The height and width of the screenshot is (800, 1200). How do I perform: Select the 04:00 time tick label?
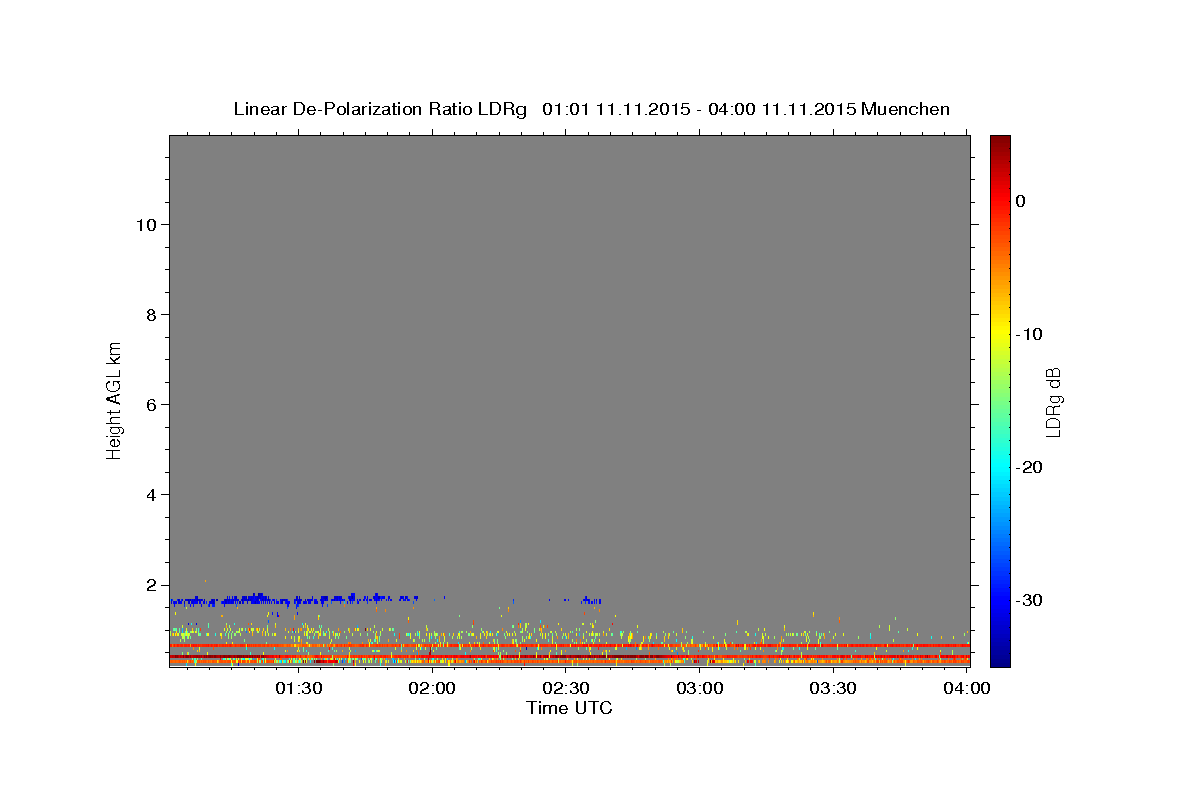tap(967, 688)
